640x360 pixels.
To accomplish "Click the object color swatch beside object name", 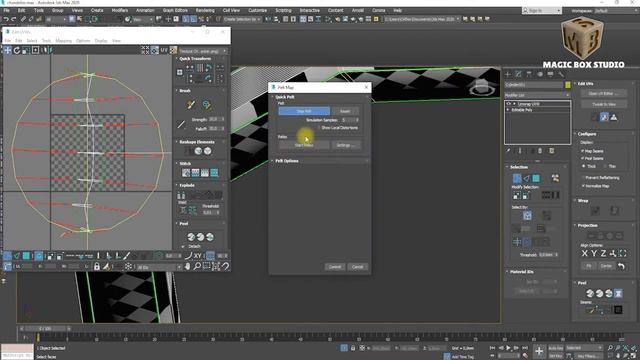I will 567,85.
